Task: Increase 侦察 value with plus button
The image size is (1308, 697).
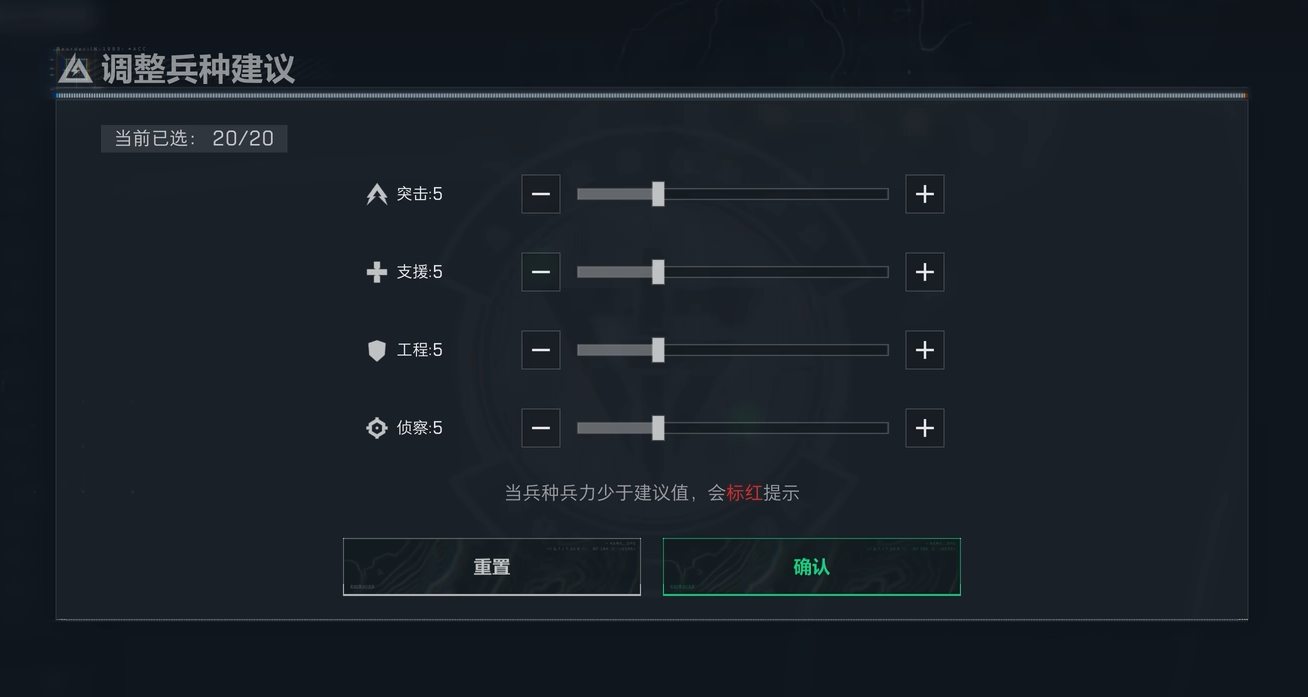Action: pos(925,428)
